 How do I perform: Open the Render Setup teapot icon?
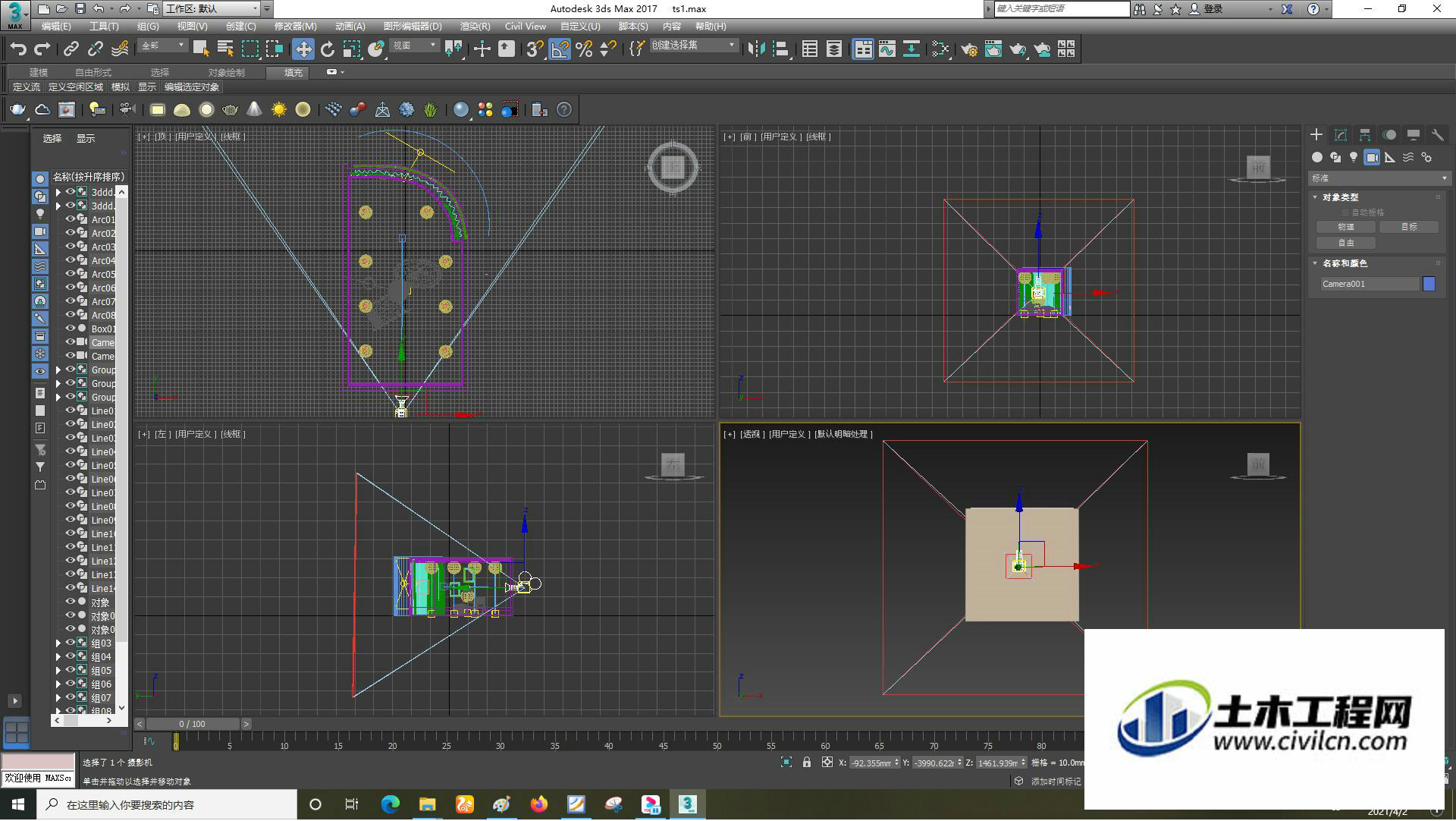[969, 49]
